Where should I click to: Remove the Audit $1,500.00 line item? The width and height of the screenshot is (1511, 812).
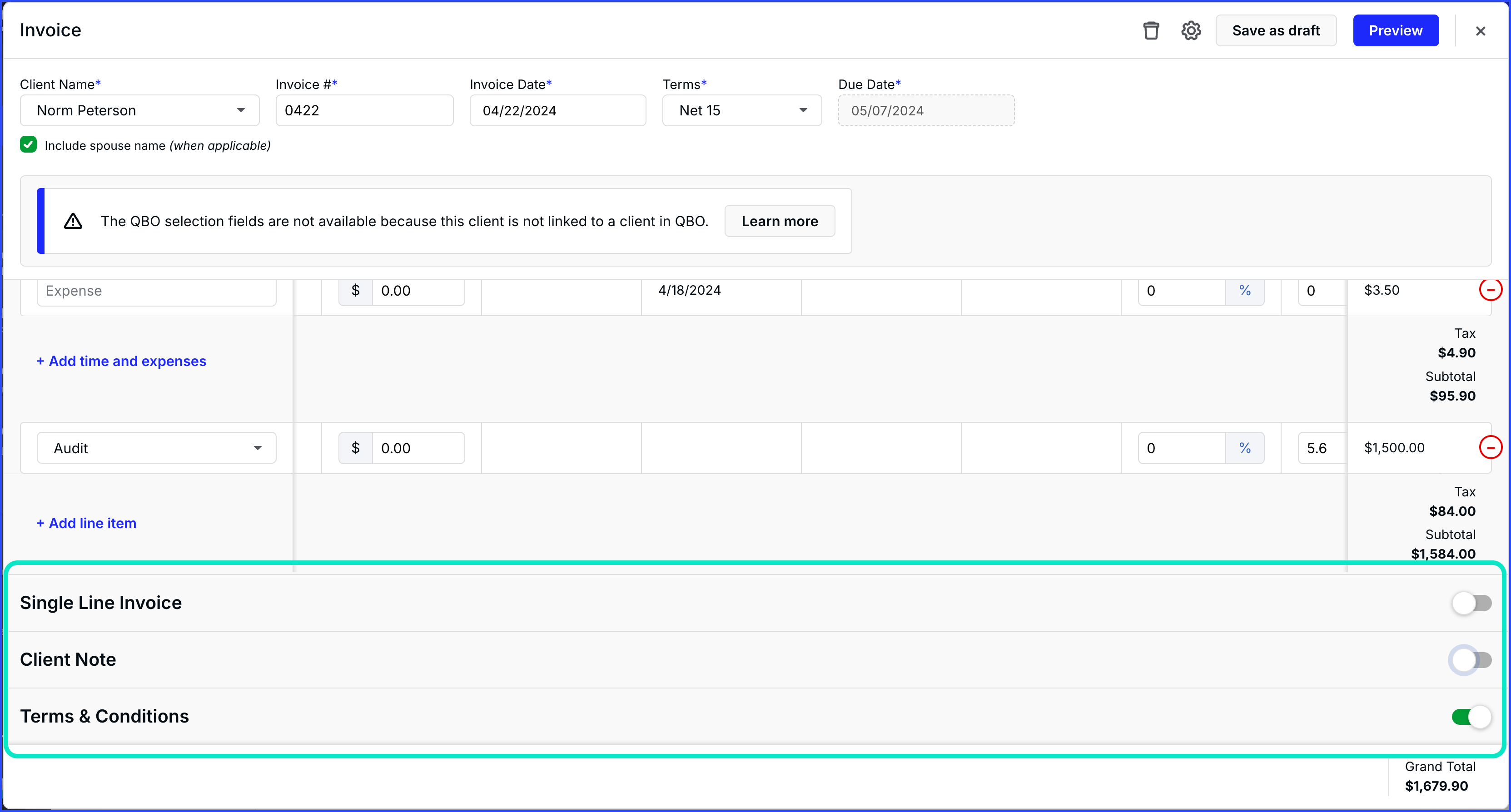pos(1490,447)
